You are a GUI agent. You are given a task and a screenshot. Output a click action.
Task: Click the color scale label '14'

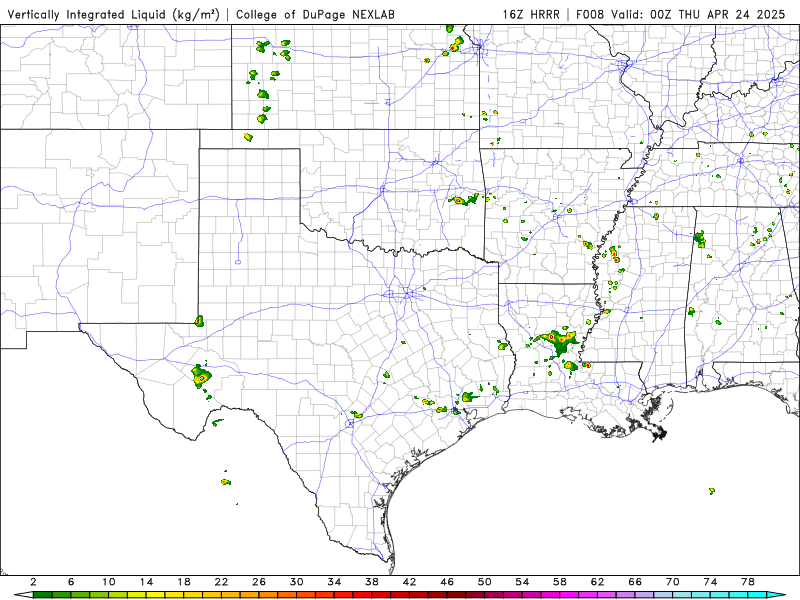point(146,582)
